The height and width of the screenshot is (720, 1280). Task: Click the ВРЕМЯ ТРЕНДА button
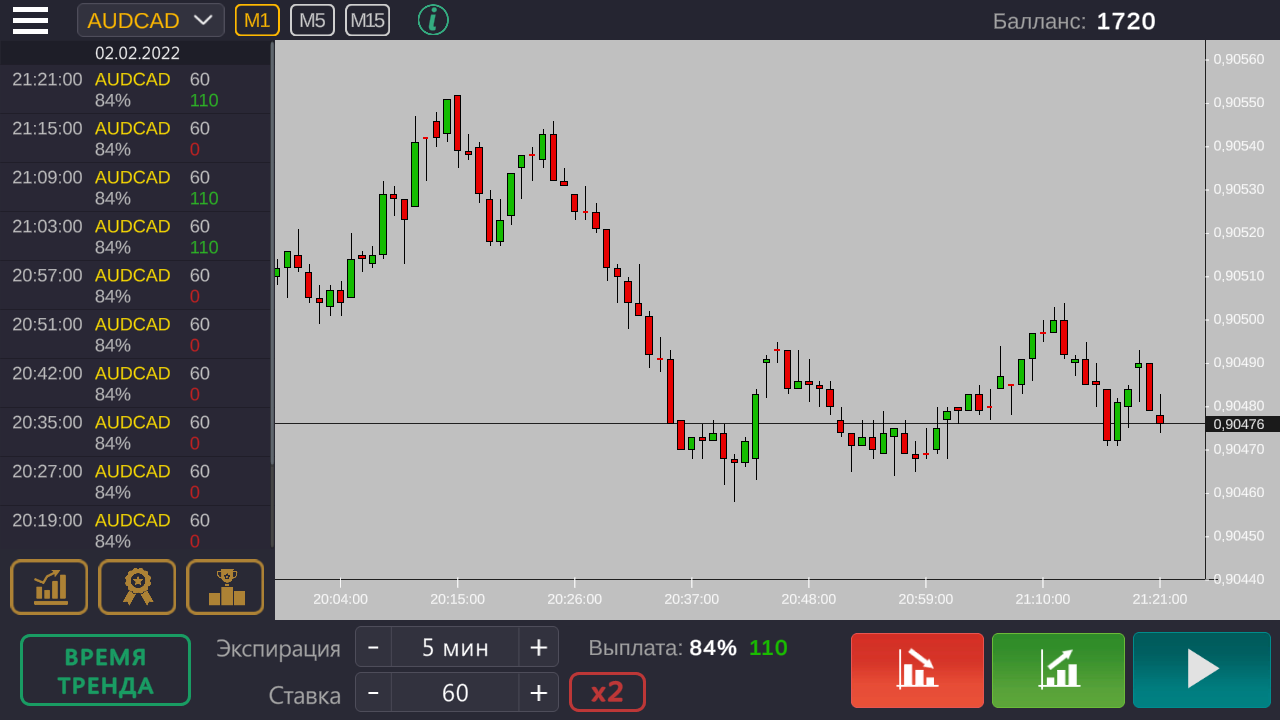(105, 670)
